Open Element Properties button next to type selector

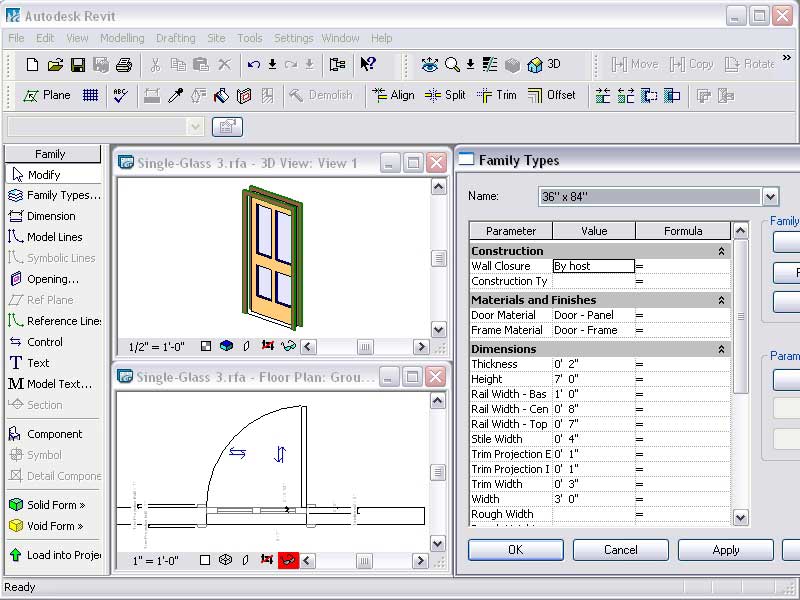tap(228, 127)
